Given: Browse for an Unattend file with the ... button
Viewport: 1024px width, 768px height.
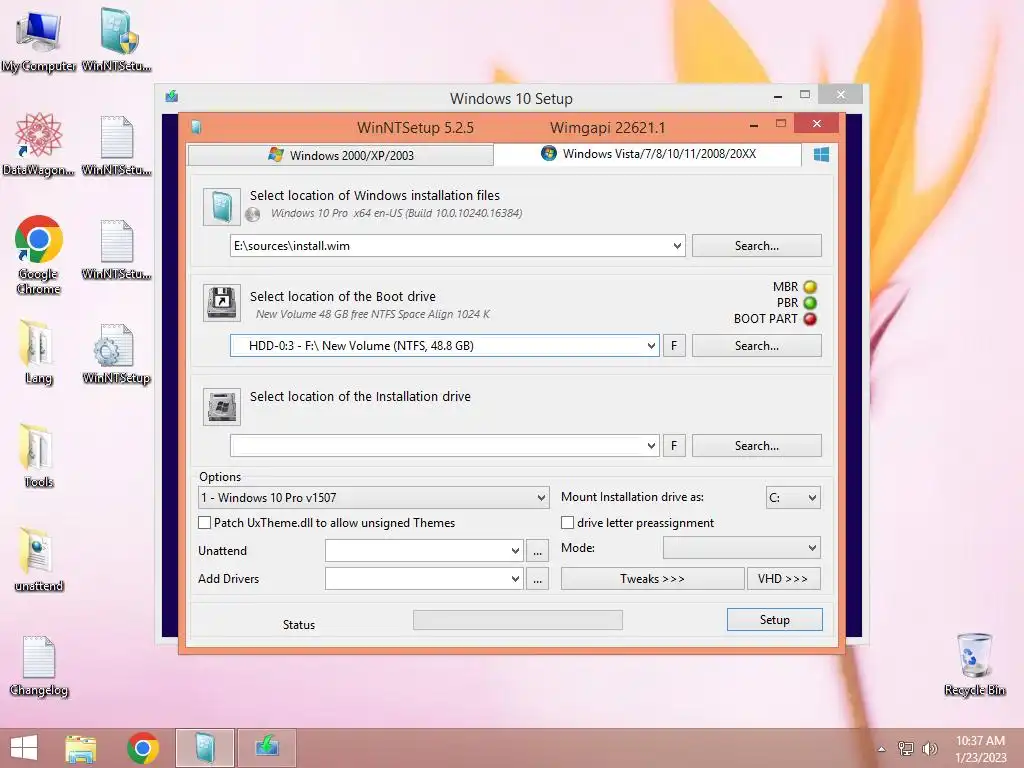Looking at the screenshot, I should click(x=537, y=551).
